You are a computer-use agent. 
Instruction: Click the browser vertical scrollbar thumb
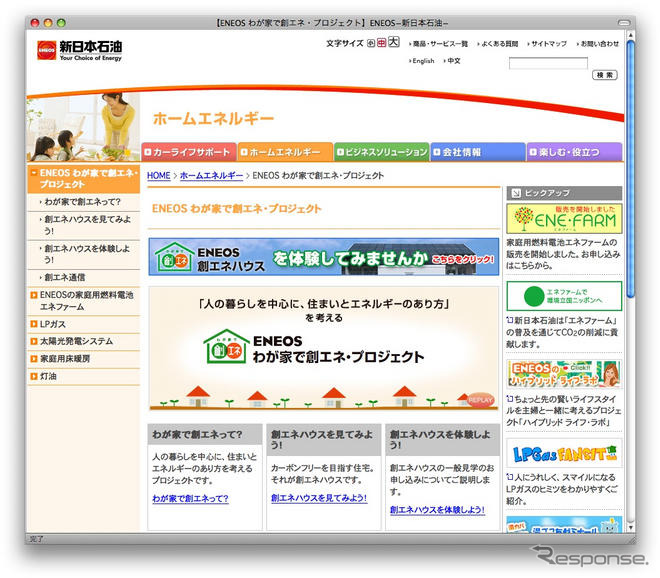click(630, 168)
